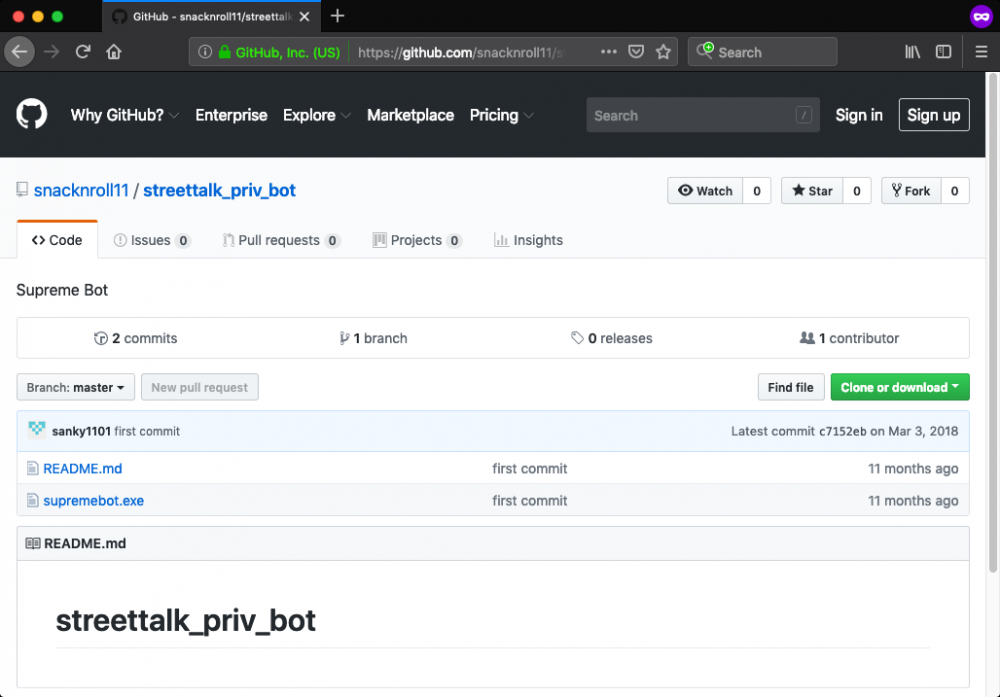The height and width of the screenshot is (697, 1000).
Task: Open the Clone or download dropdown
Action: pos(900,388)
